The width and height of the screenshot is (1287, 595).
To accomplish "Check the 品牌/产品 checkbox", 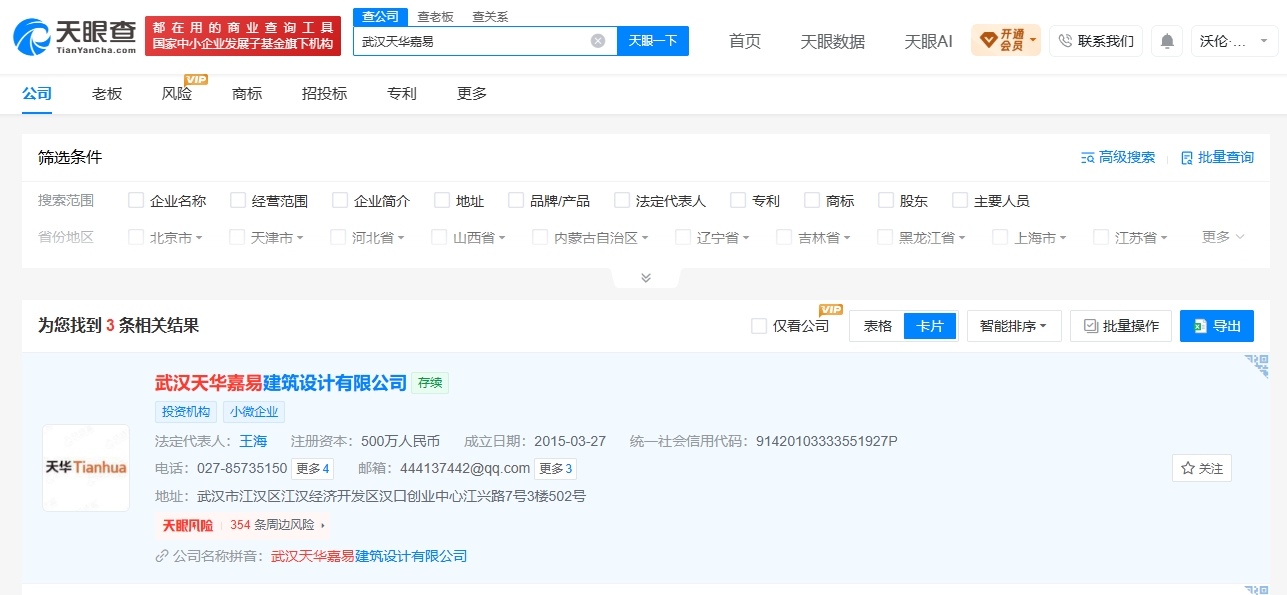I will tap(516, 200).
